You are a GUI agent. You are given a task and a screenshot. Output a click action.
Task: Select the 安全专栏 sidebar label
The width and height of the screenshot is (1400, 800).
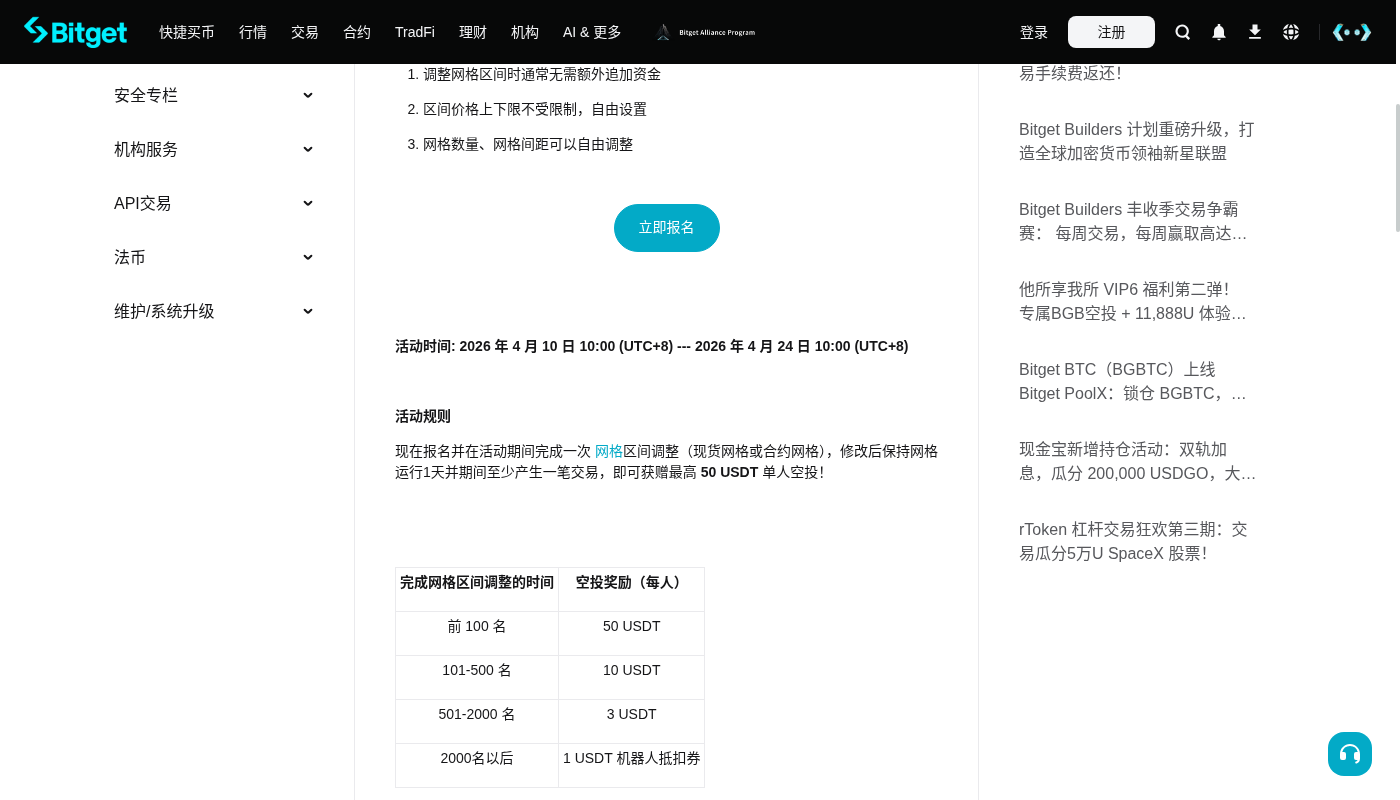[146, 95]
